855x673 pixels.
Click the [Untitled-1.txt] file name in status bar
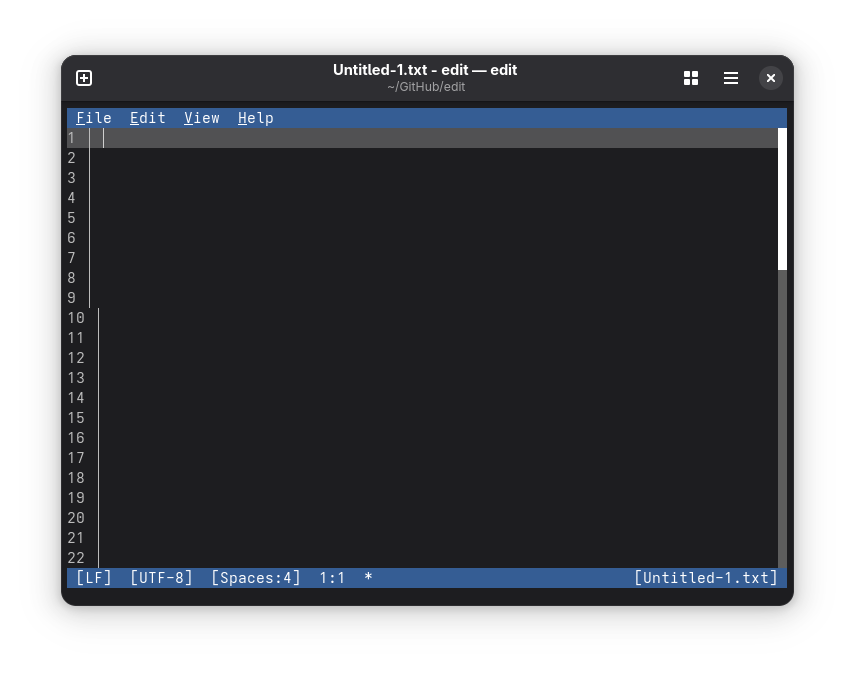(x=706, y=578)
